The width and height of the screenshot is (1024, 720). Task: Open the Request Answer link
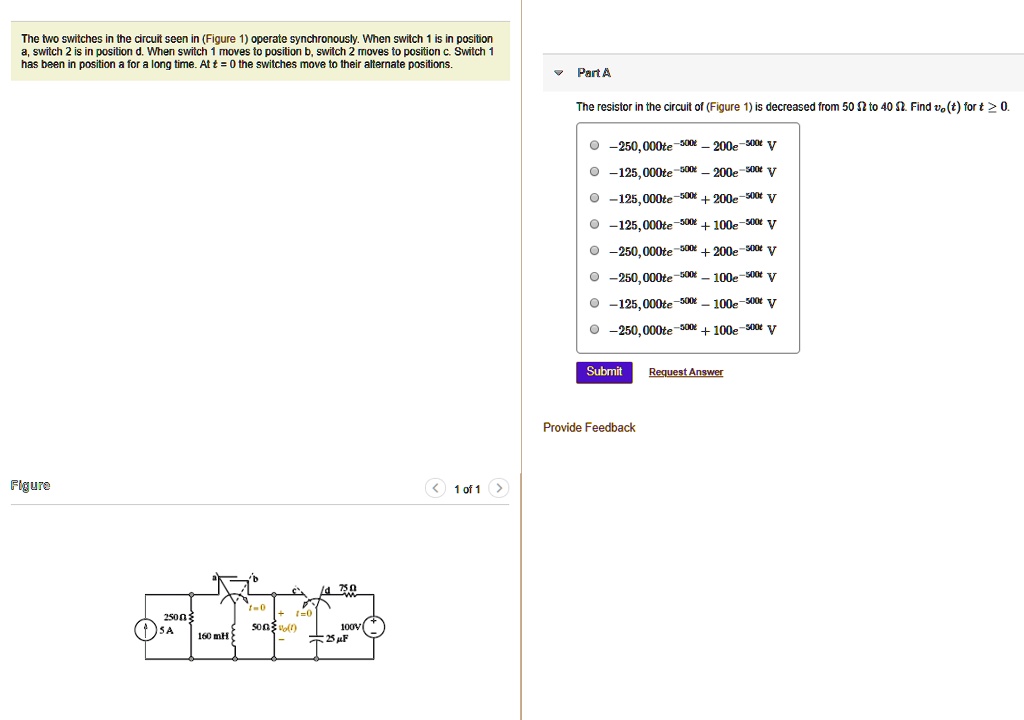685,371
